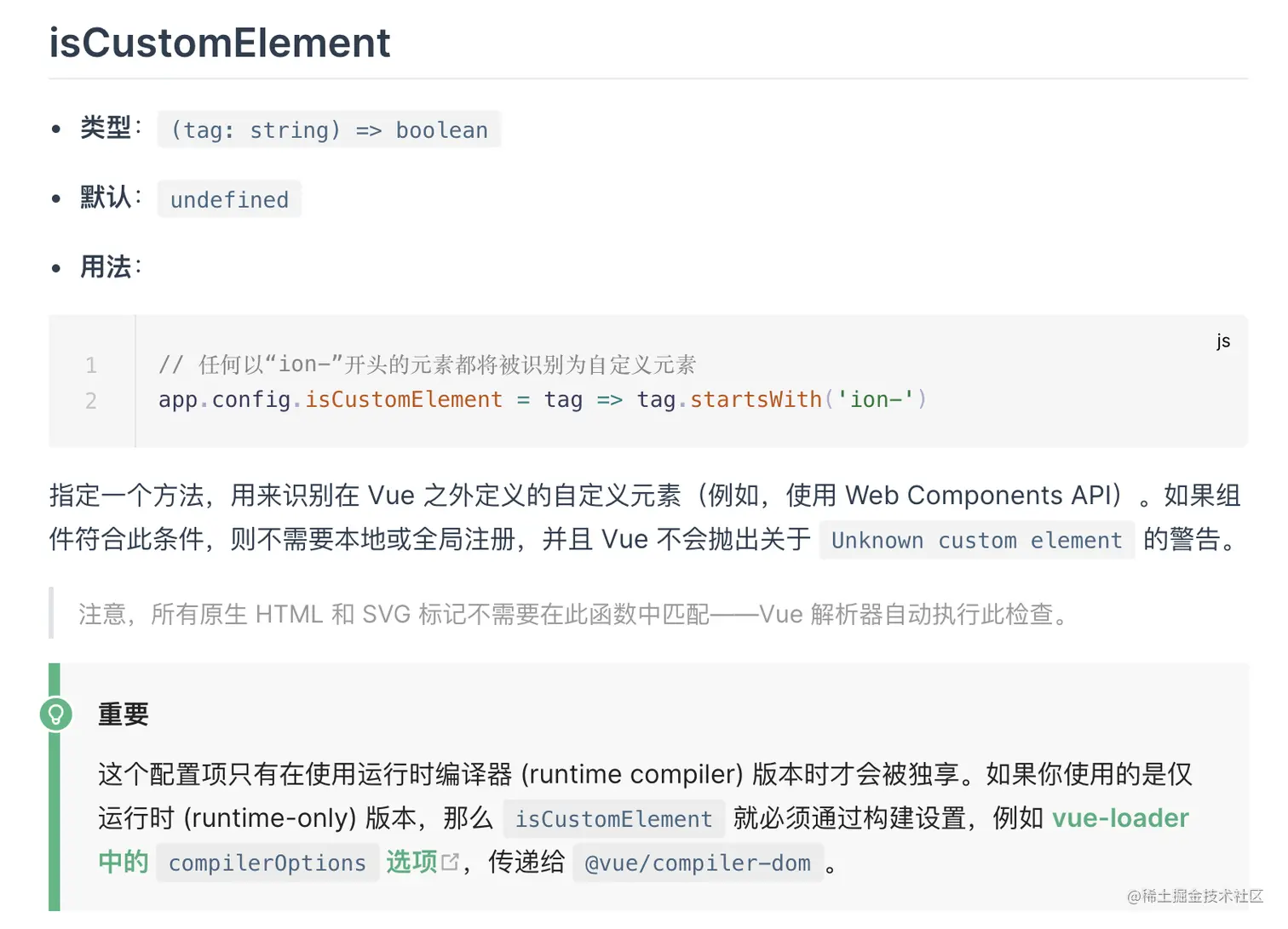Click the external link icon after 选项

click(450, 863)
